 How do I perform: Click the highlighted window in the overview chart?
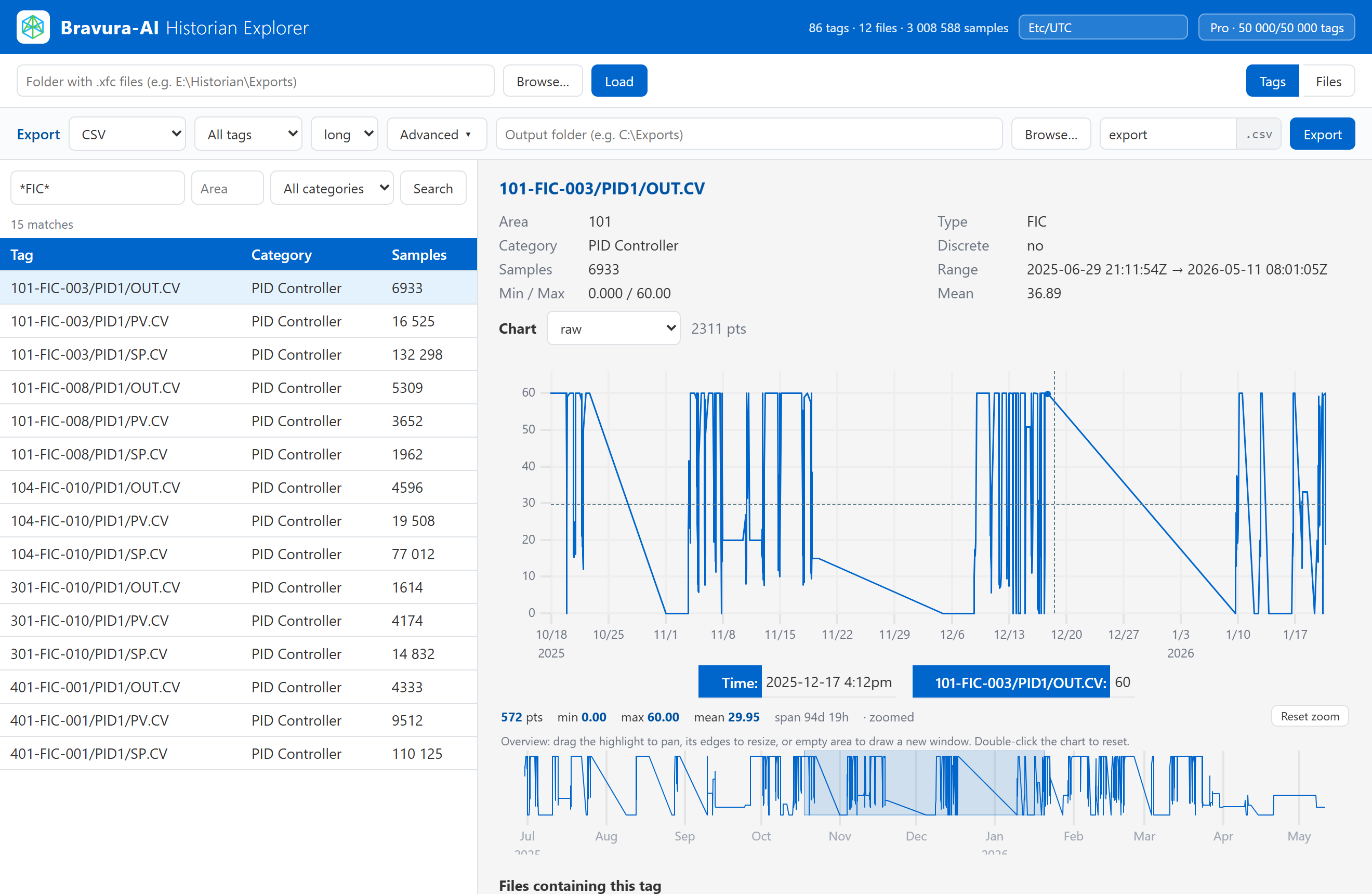coord(924,783)
